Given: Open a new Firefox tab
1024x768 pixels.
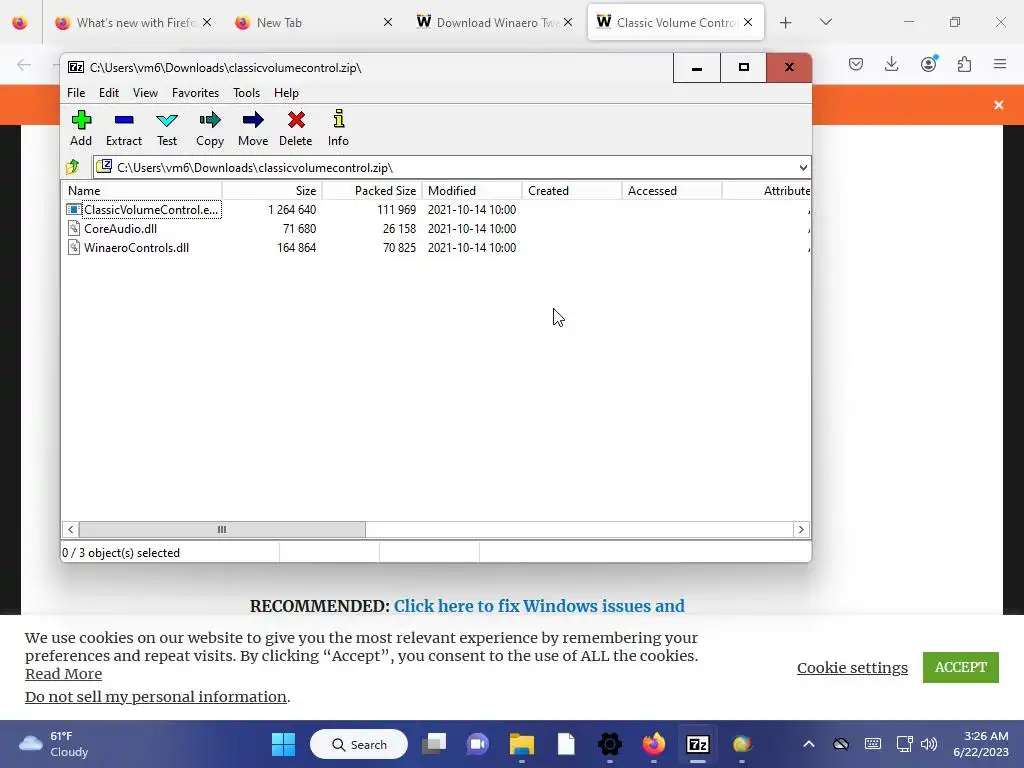Looking at the screenshot, I should (x=786, y=23).
